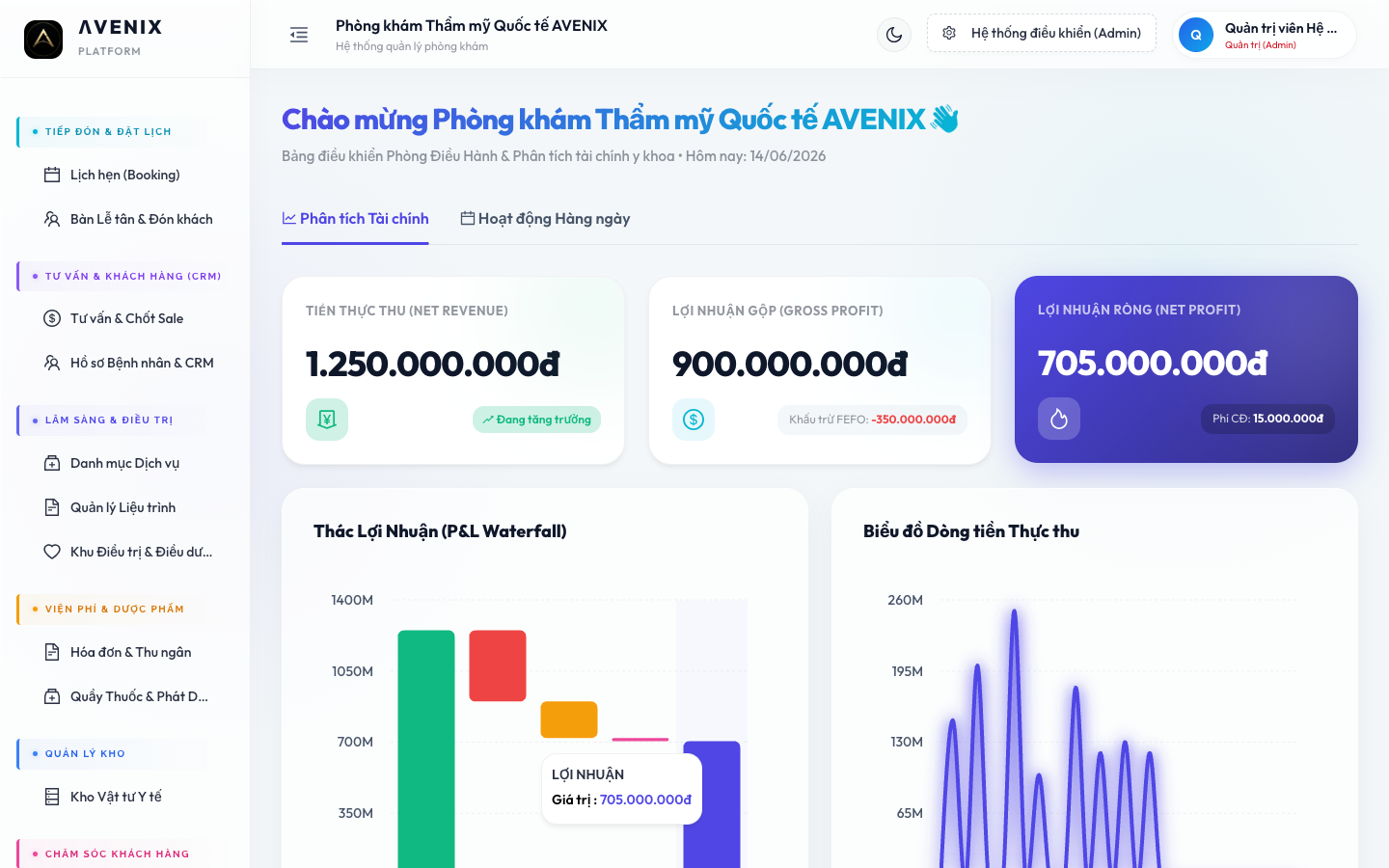Viewport: 1389px width, 868px height.
Task: Click the document icon beside Quản lý Liệu trình
Action: [52, 507]
